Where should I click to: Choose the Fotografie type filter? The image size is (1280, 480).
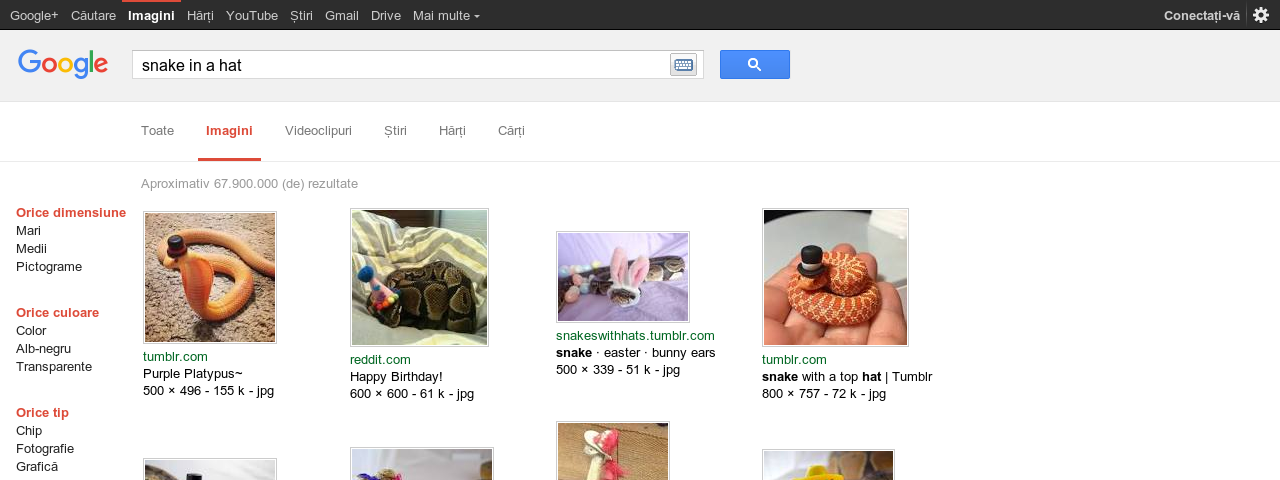(x=45, y=449)
